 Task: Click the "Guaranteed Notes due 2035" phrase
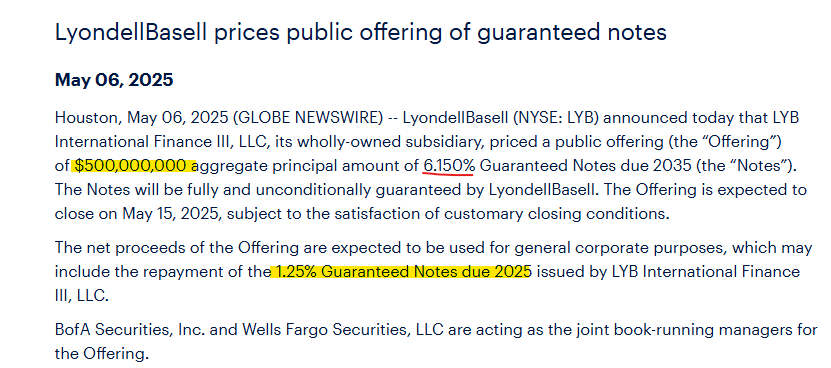585,166
